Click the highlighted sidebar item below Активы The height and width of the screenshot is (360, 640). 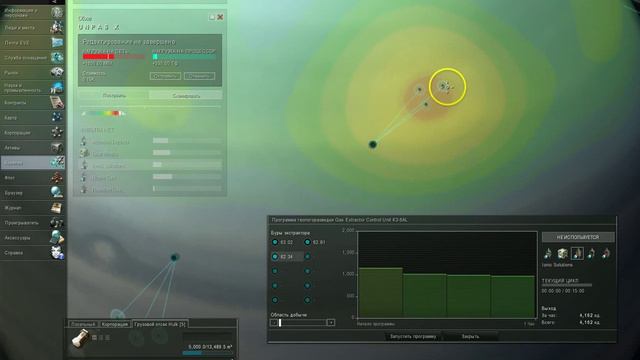(33, 162)
